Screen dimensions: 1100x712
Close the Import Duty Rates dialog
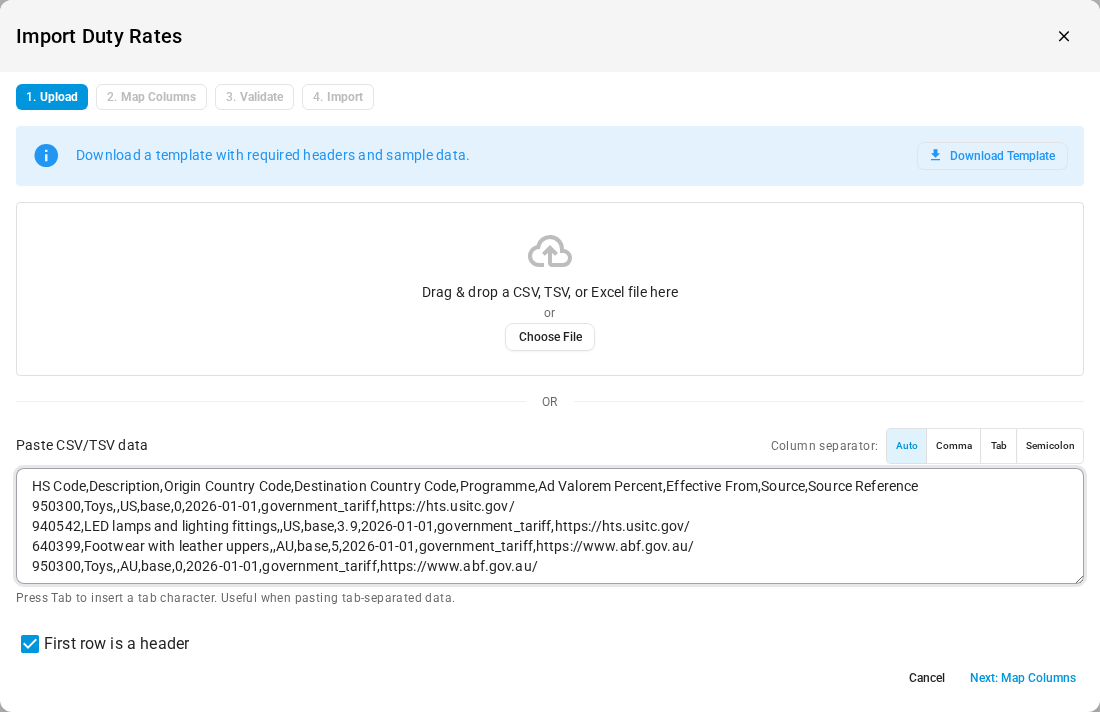[1064, 36]
